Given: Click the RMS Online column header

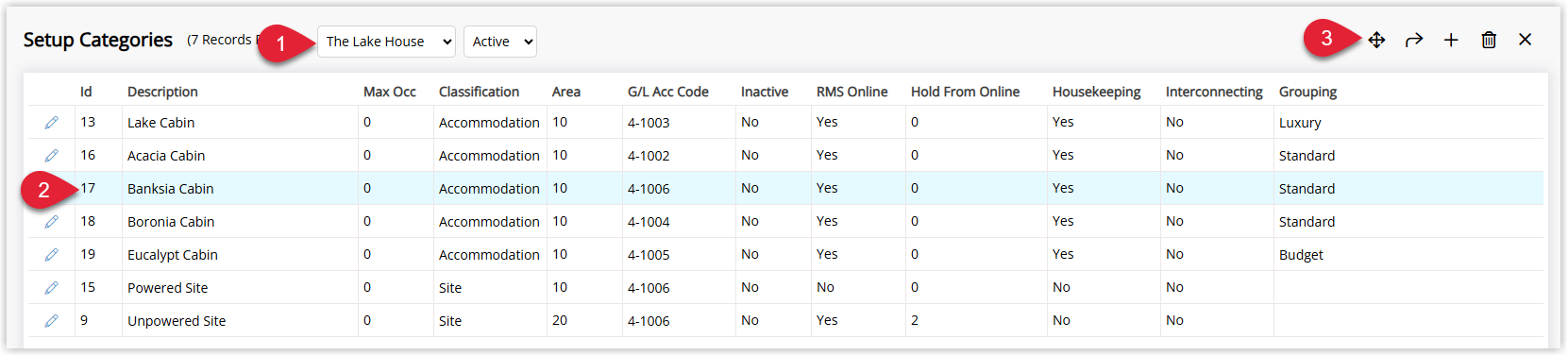Looking at the screenshot, I should pyautogui.click(x=852, y=92).
